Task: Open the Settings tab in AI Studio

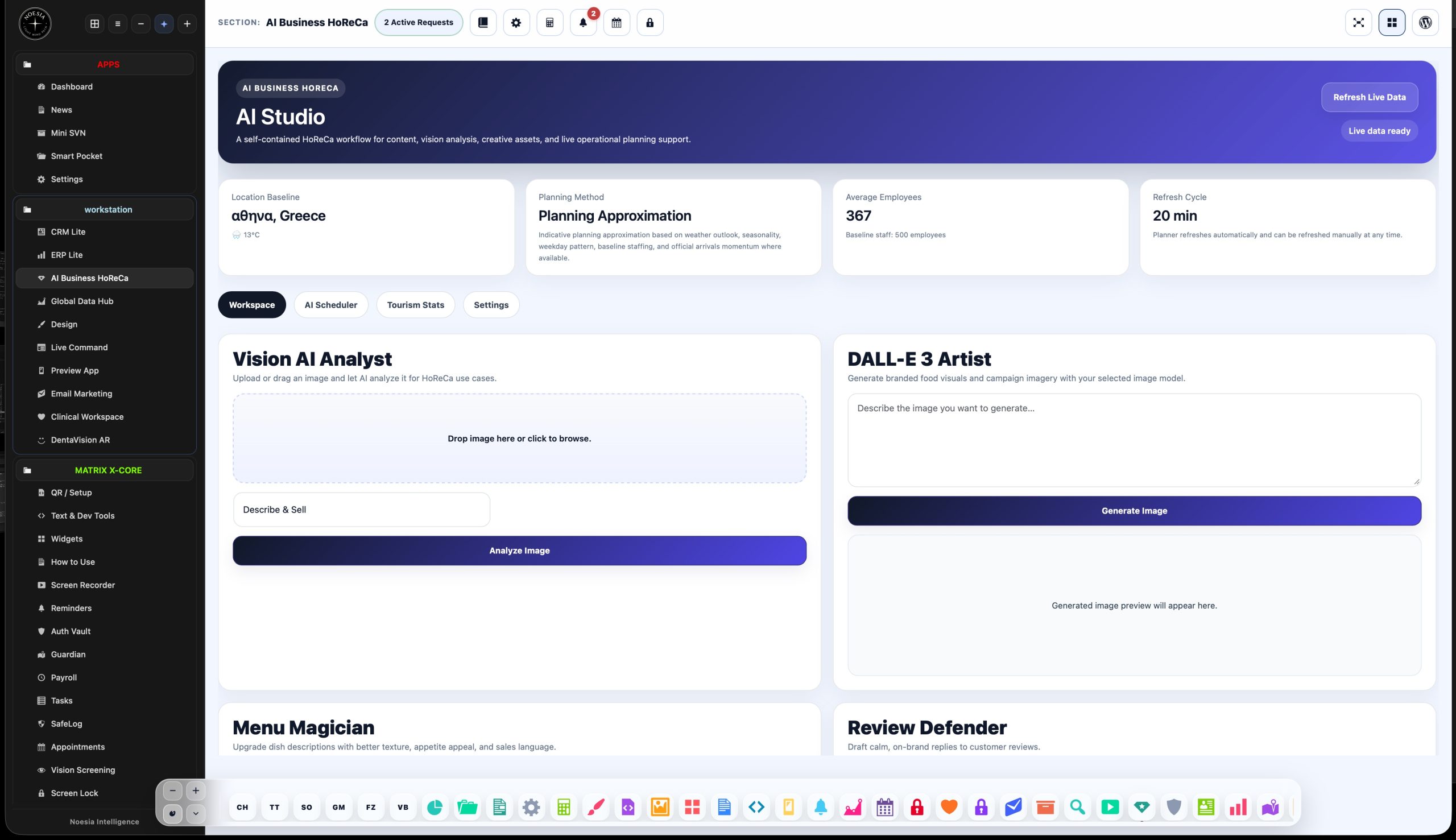Action: pyautogui.click(x=491, y=305)
